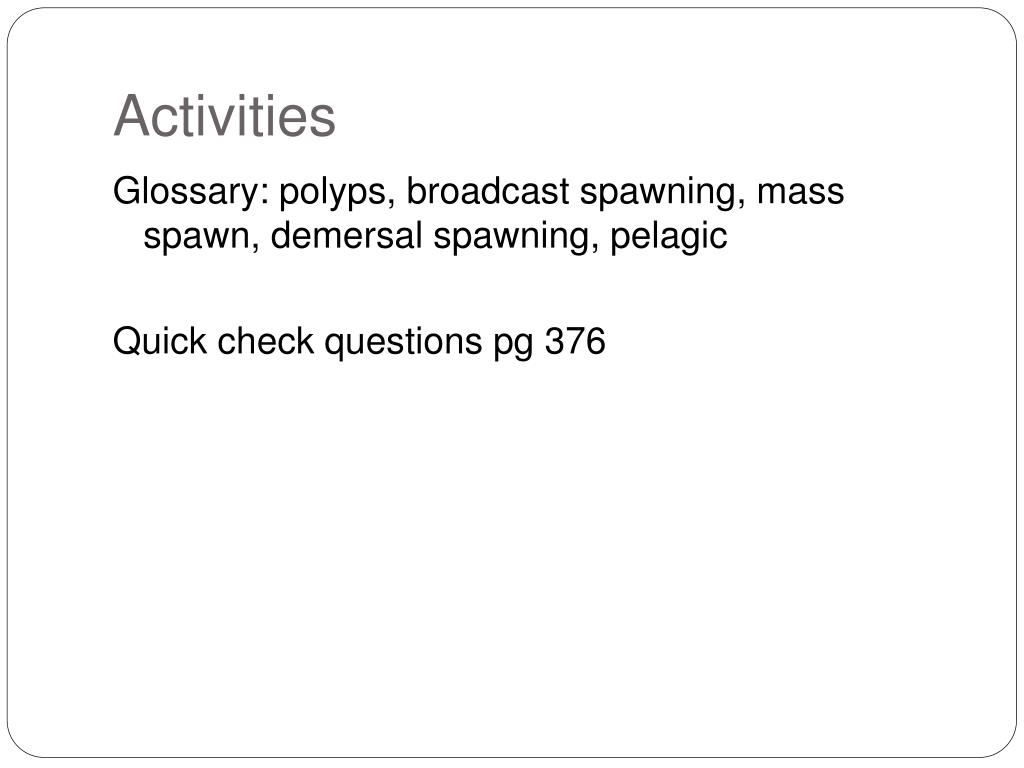Click the letter A in Activities
Image resolution: width=1024 pixels, height=768 pixels.
coord(134,115)
